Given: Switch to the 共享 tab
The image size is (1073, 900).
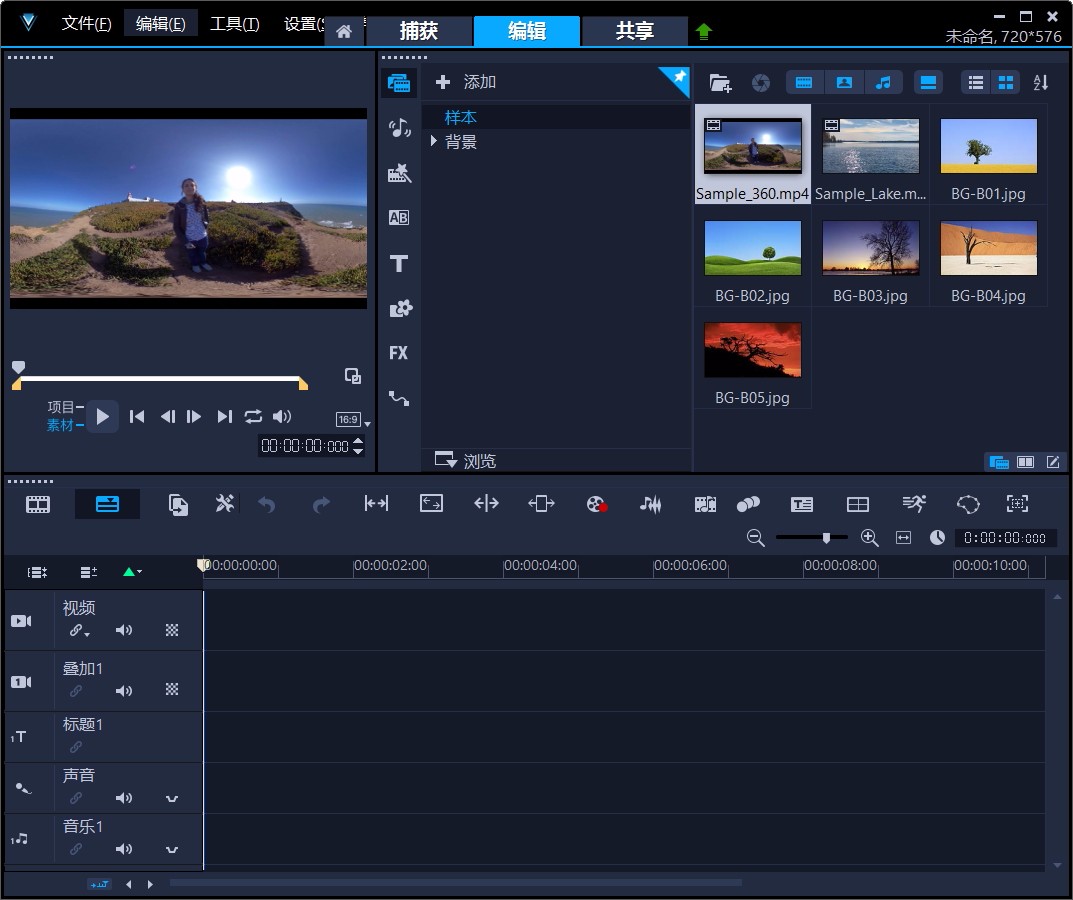Looking at the screenshot, I should click(634, 31).
